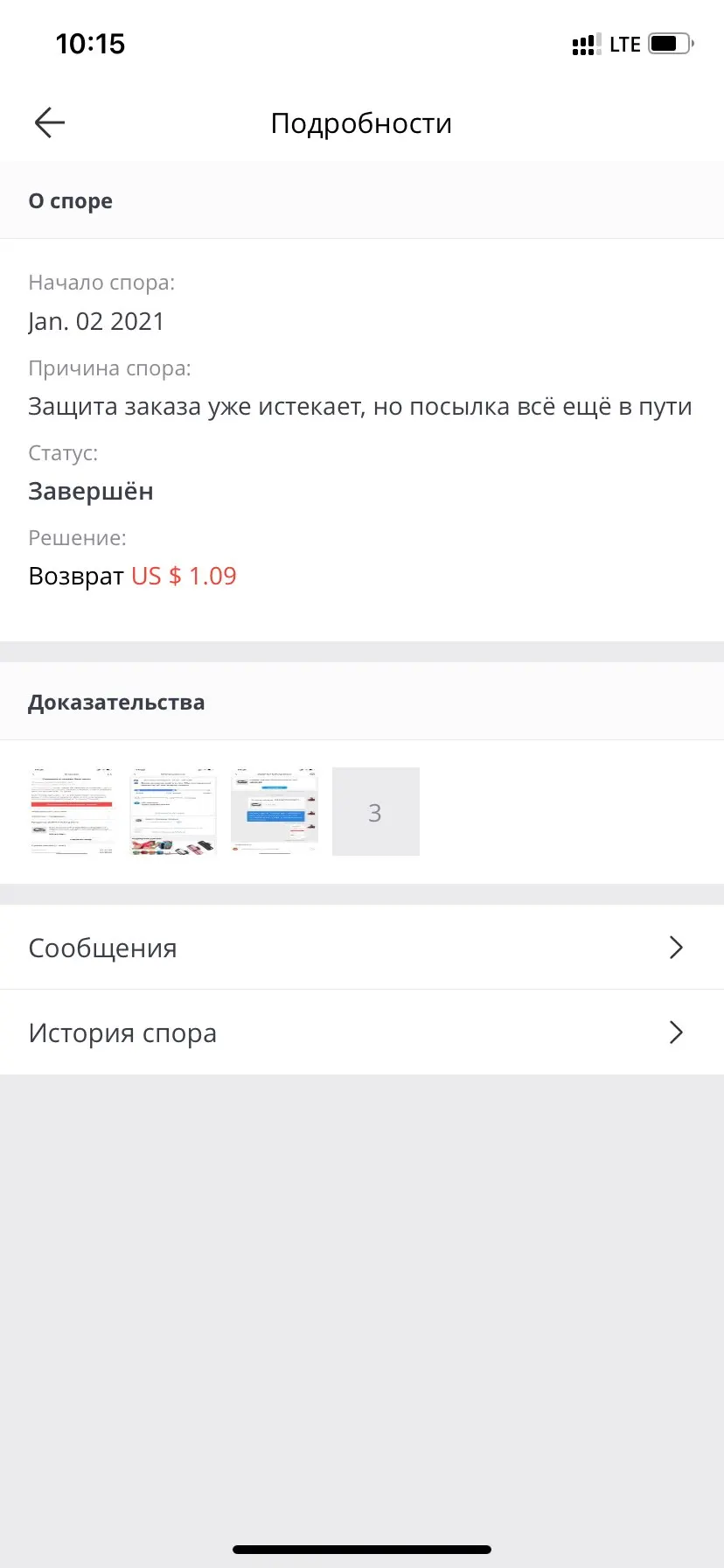This screenshot has height=1568, width=724.
Task: Expand История спора via its chevron arrow
Action: click(x=675, y=1032)
